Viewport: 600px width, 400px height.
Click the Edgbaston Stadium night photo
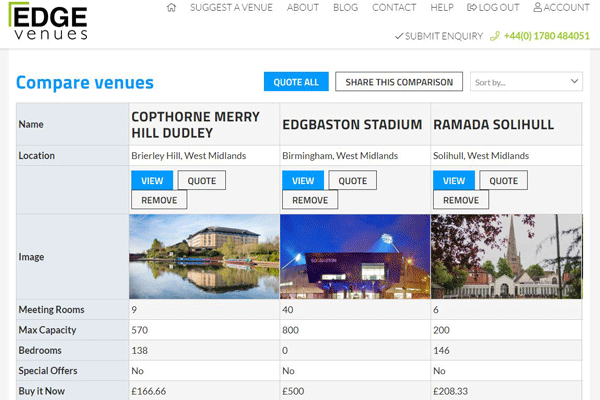pyautogui.click(x=355, y=256)
